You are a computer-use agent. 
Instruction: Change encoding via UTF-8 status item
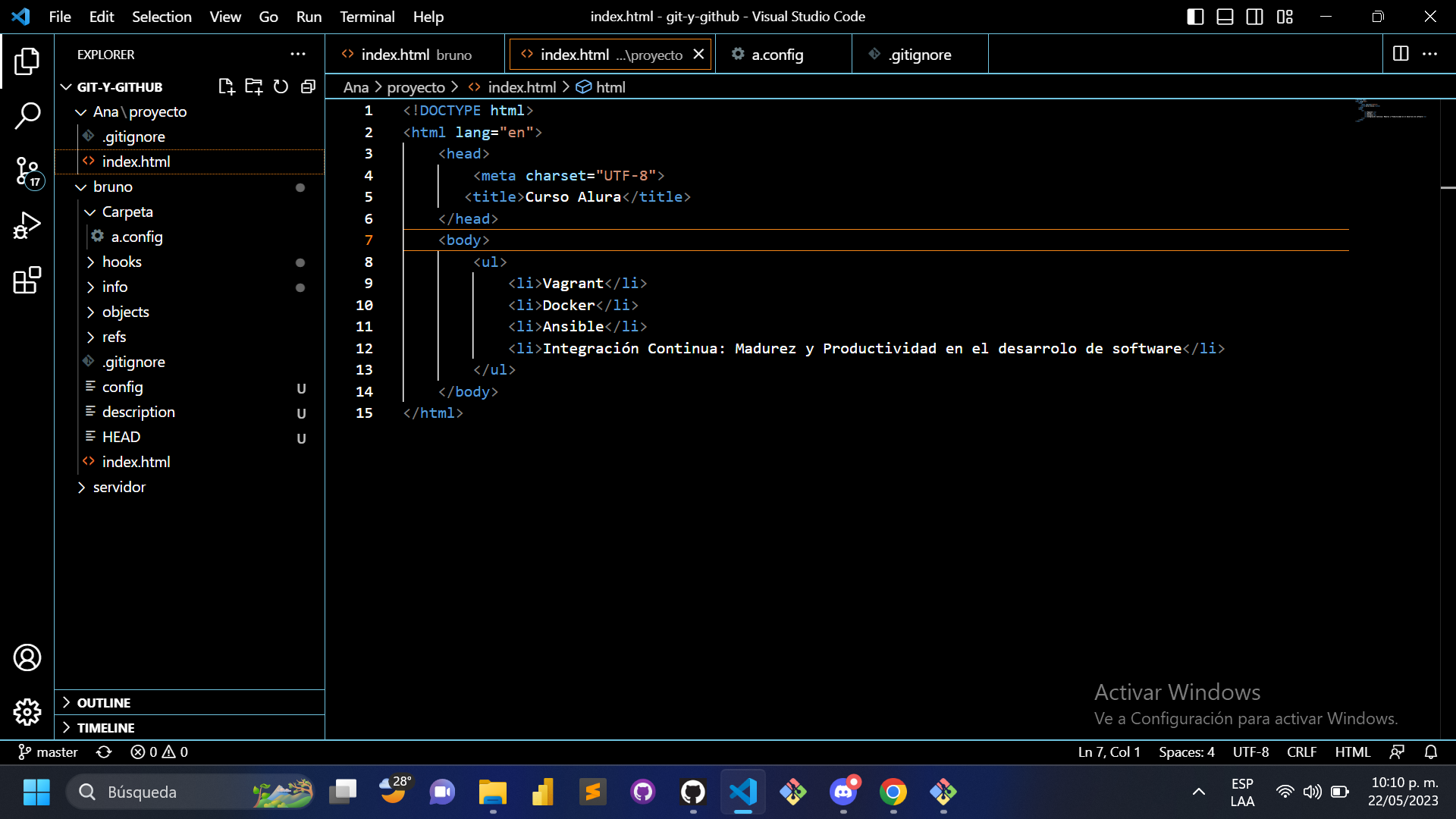1250,752
